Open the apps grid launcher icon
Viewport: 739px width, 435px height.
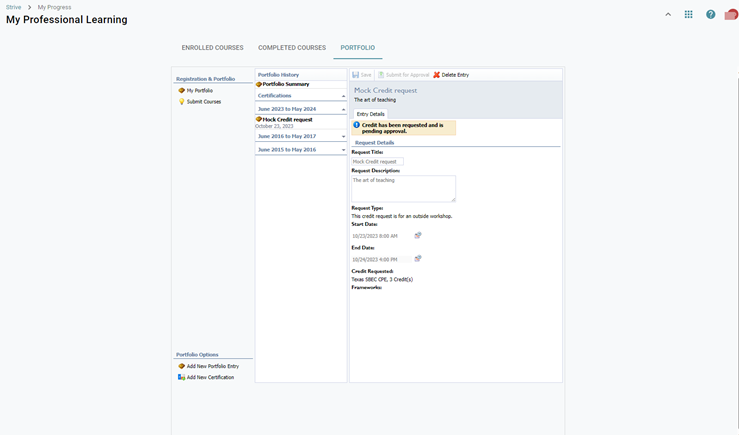688,15
